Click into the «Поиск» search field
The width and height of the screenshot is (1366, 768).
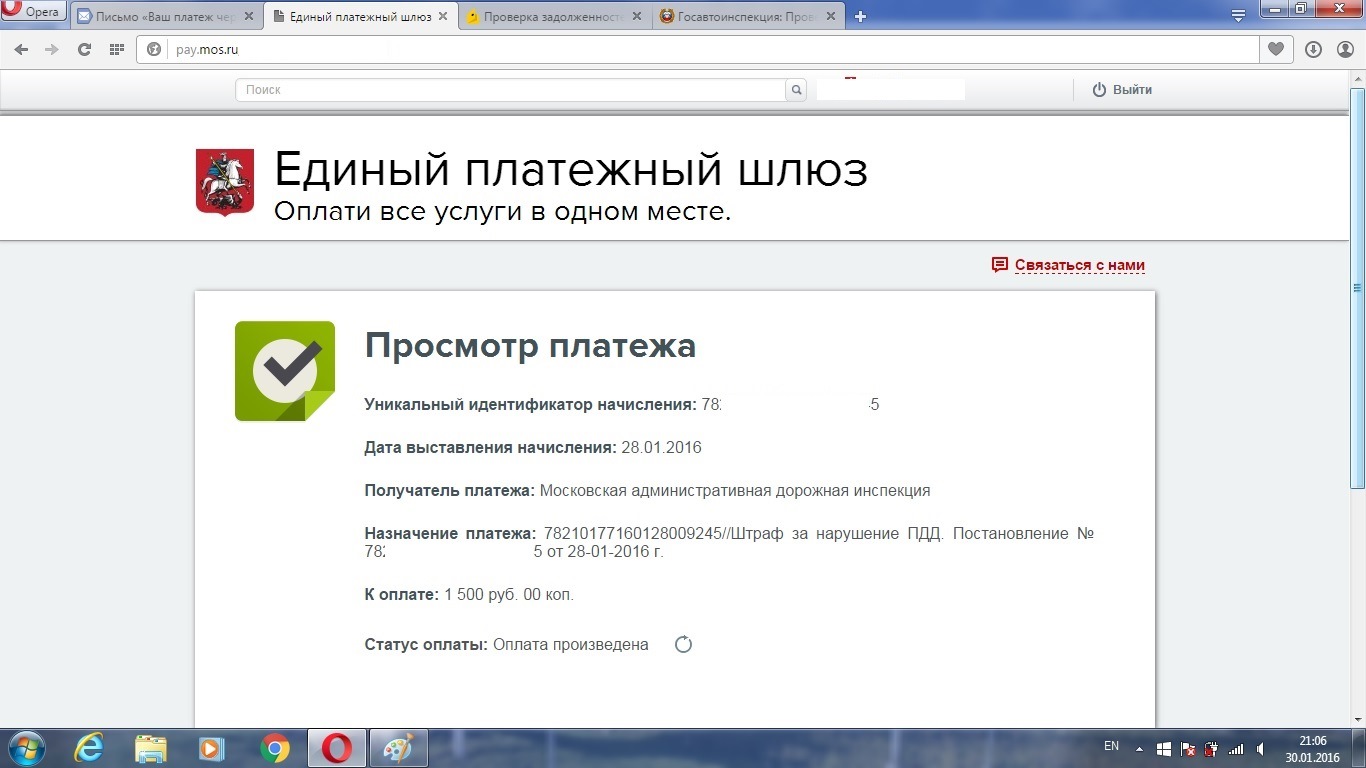point(511,90)
